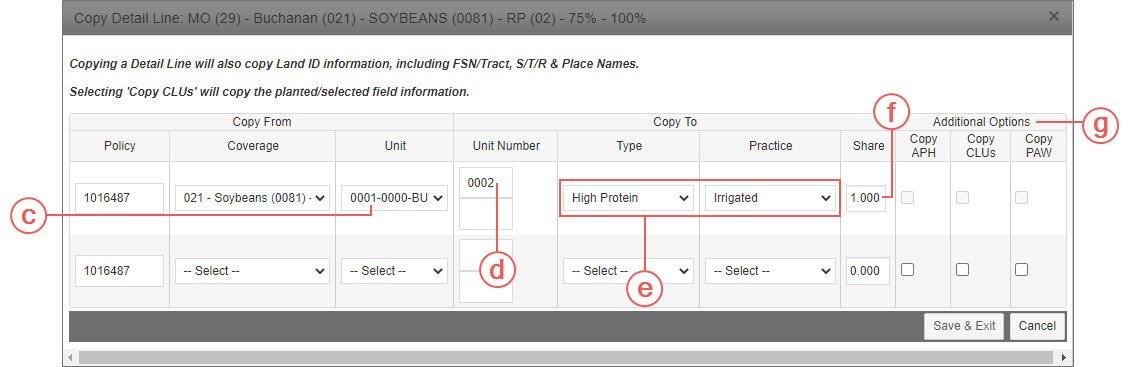Image resolution: width=1130 pixels, height=367 pixels.
Task: Enable Copy PAW in second row
Action: pyautogui.click(x=1021, y=270)
